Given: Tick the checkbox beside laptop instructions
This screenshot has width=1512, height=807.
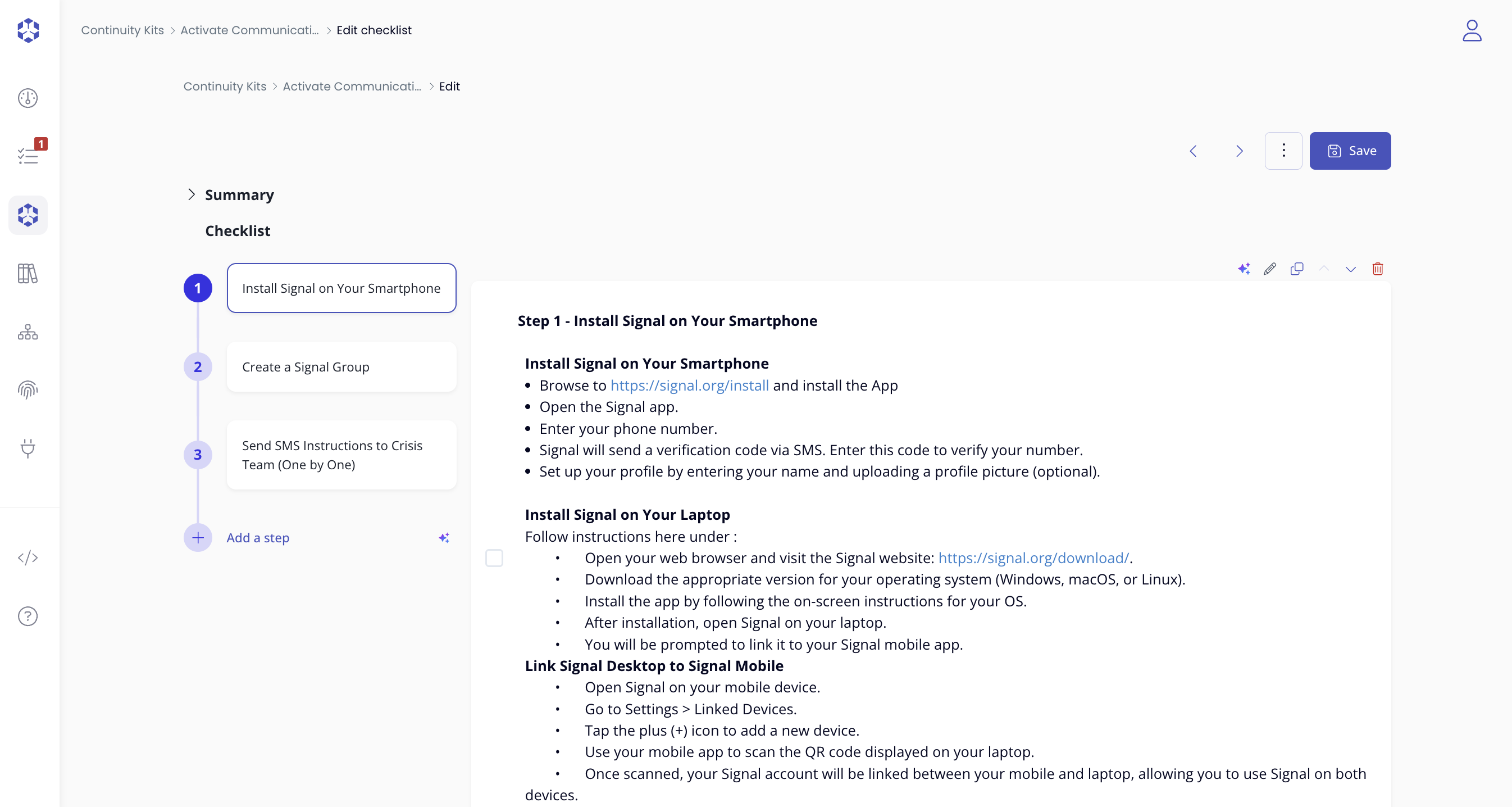Looking at the screenshot, I should [x=494, y=558].
